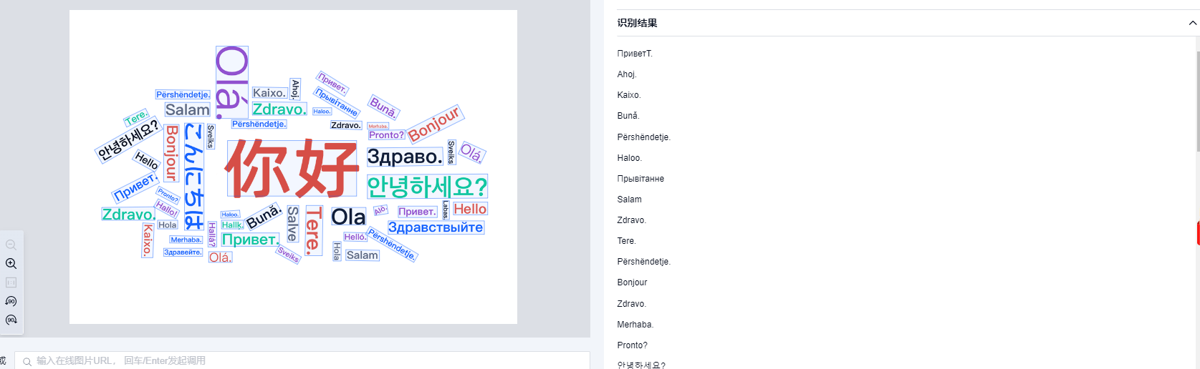Click the greyed-out zoom out icon

pyautogui.click(x=11, y=245)
